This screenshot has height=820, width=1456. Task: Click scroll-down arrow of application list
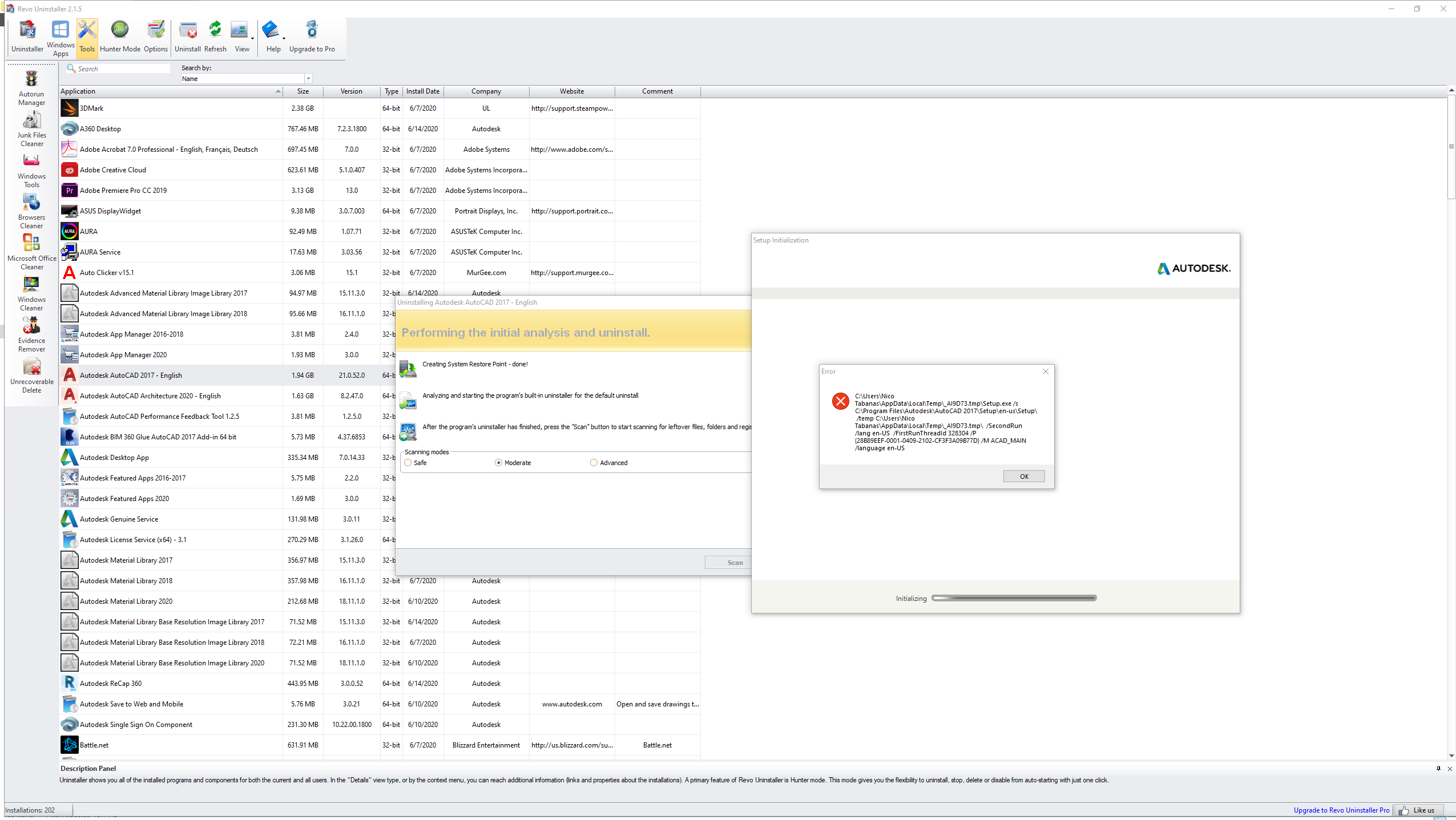(1451, 756)
